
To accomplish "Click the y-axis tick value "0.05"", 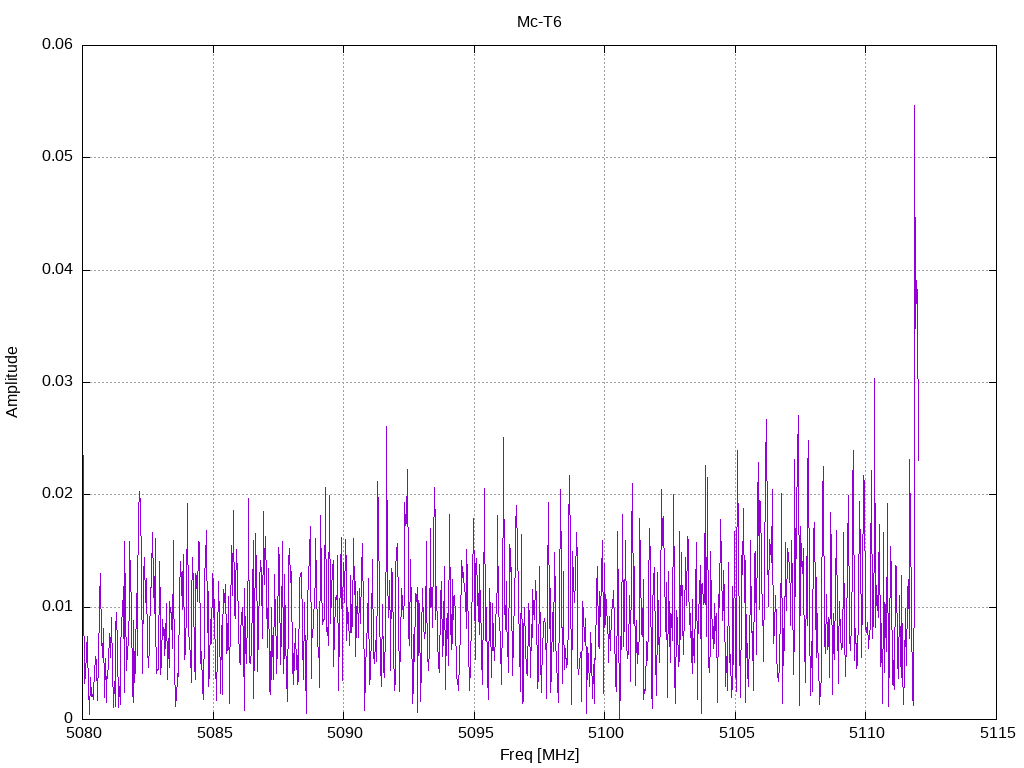I will (x=57, y=157).
